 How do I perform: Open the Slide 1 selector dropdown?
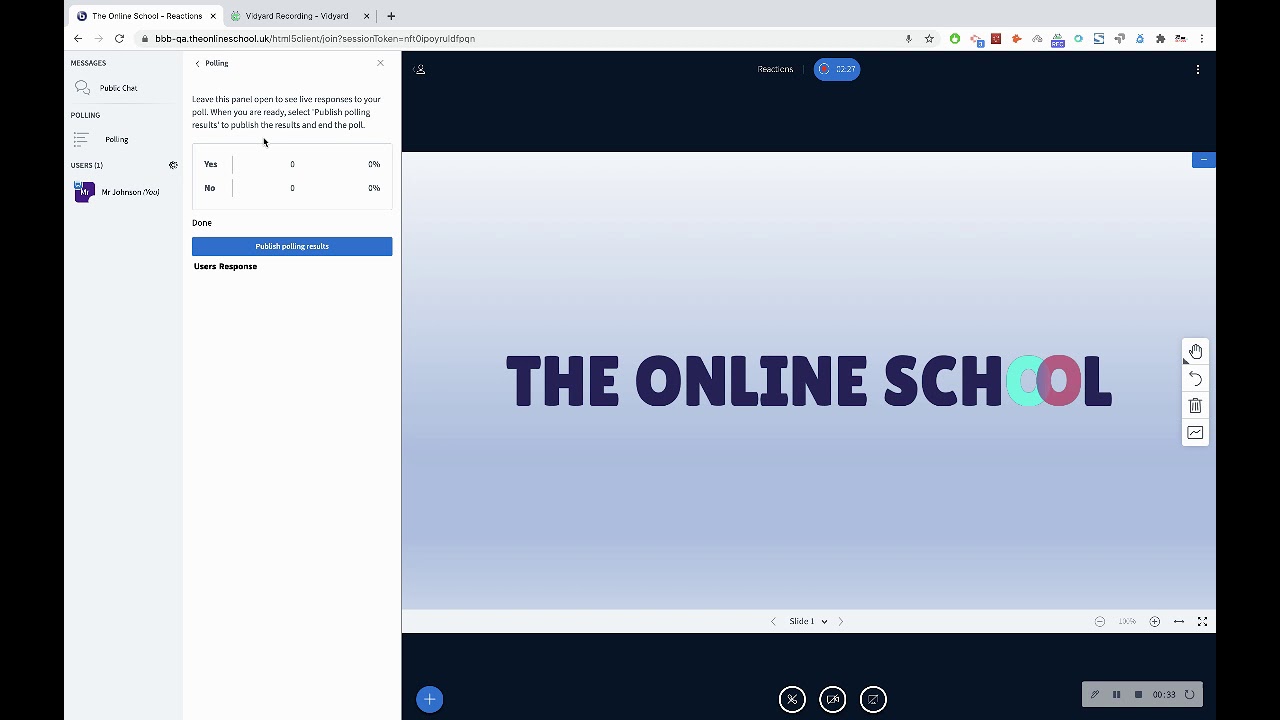pyautogui.click(x=808, y=621)
